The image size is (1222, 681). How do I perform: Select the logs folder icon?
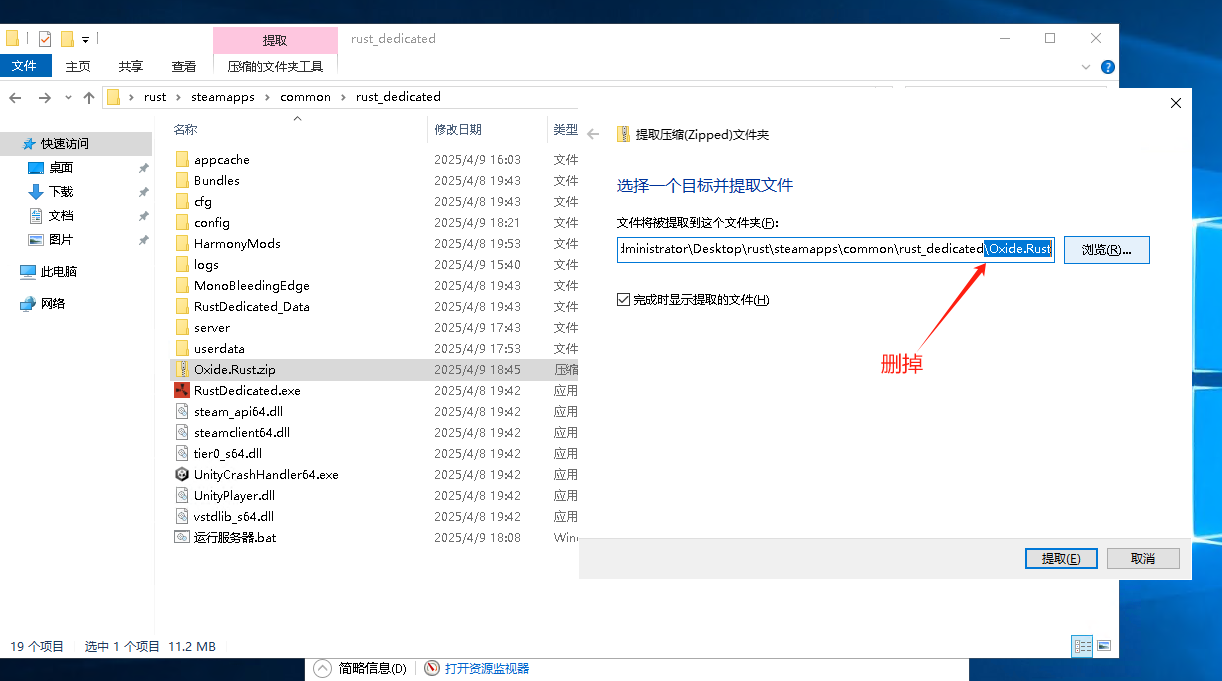(182, 264)
